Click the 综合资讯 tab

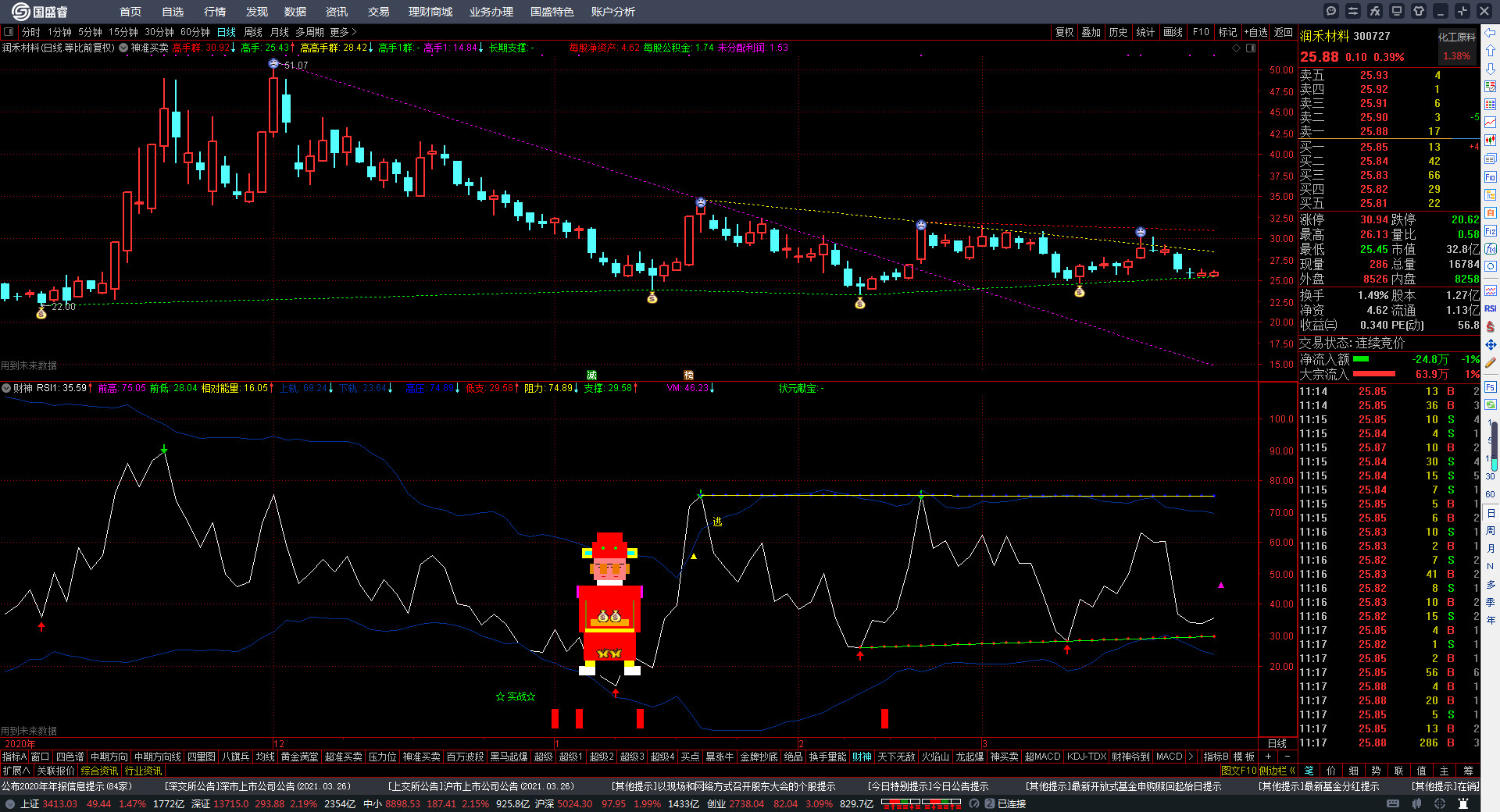(99, 771)
